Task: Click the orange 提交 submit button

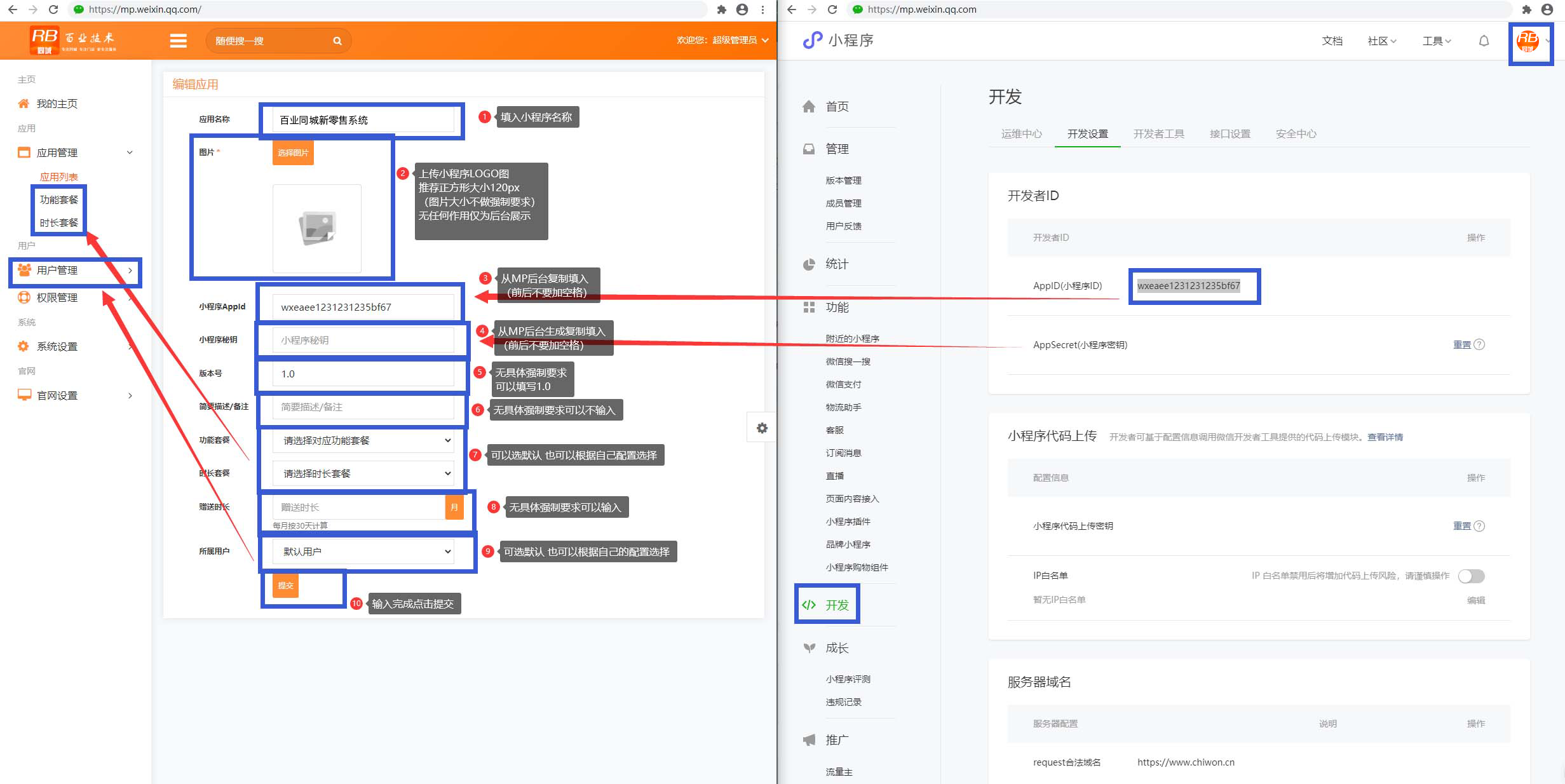Action: coord(285,585)
